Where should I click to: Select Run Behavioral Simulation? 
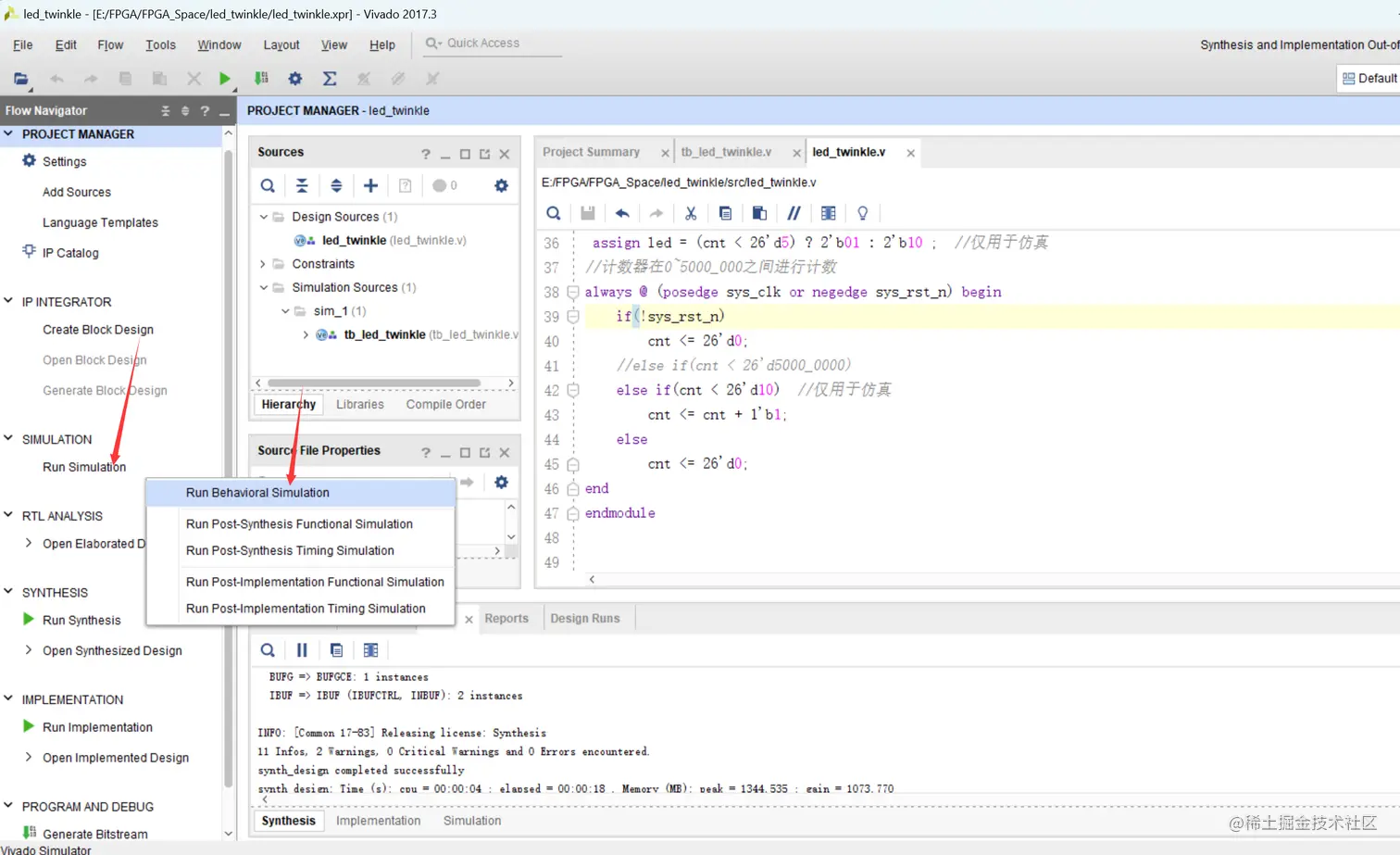click(x=301, y=493)
